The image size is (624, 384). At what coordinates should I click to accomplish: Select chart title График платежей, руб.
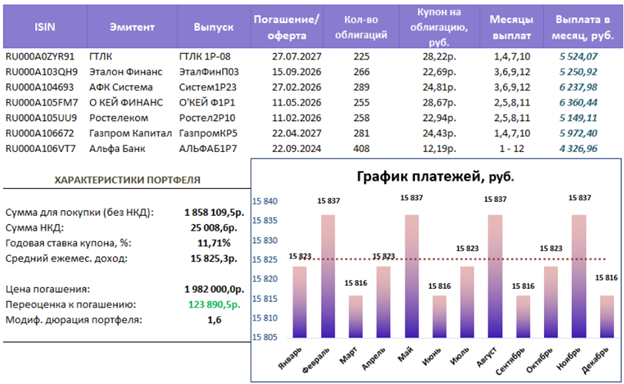pos(435,176)
